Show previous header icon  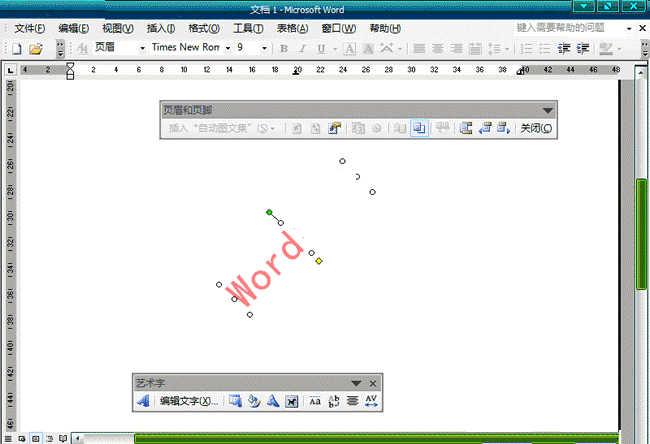pos(485,128)
